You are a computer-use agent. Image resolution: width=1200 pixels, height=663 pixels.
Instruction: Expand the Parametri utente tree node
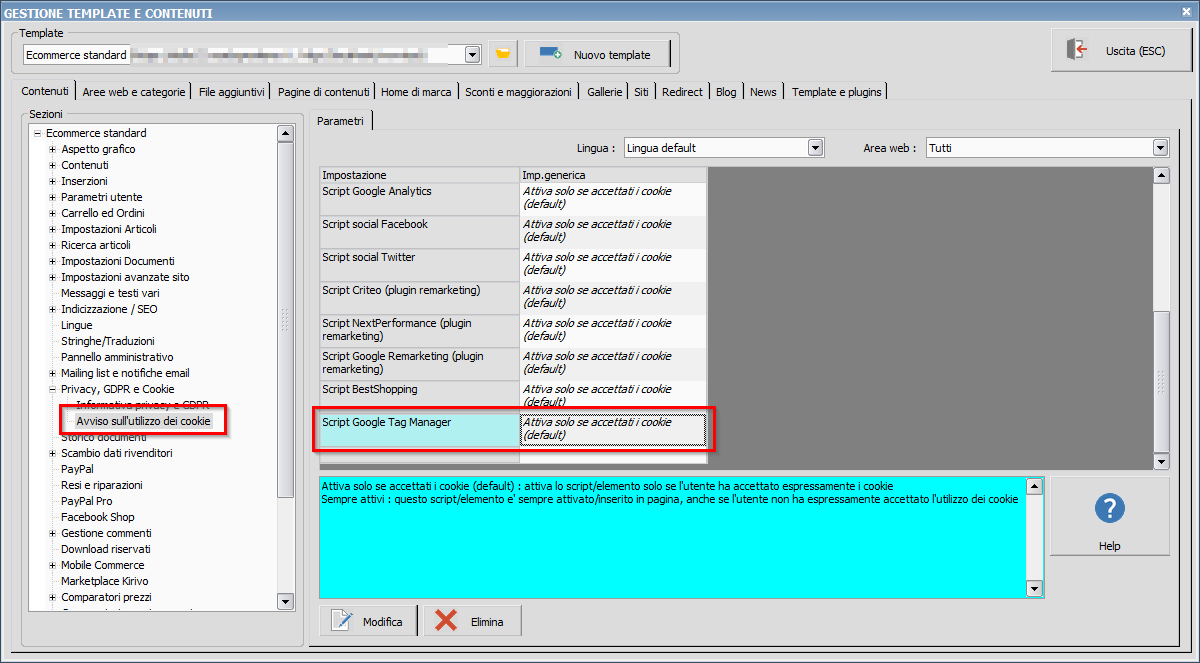(x=53, y=197)
